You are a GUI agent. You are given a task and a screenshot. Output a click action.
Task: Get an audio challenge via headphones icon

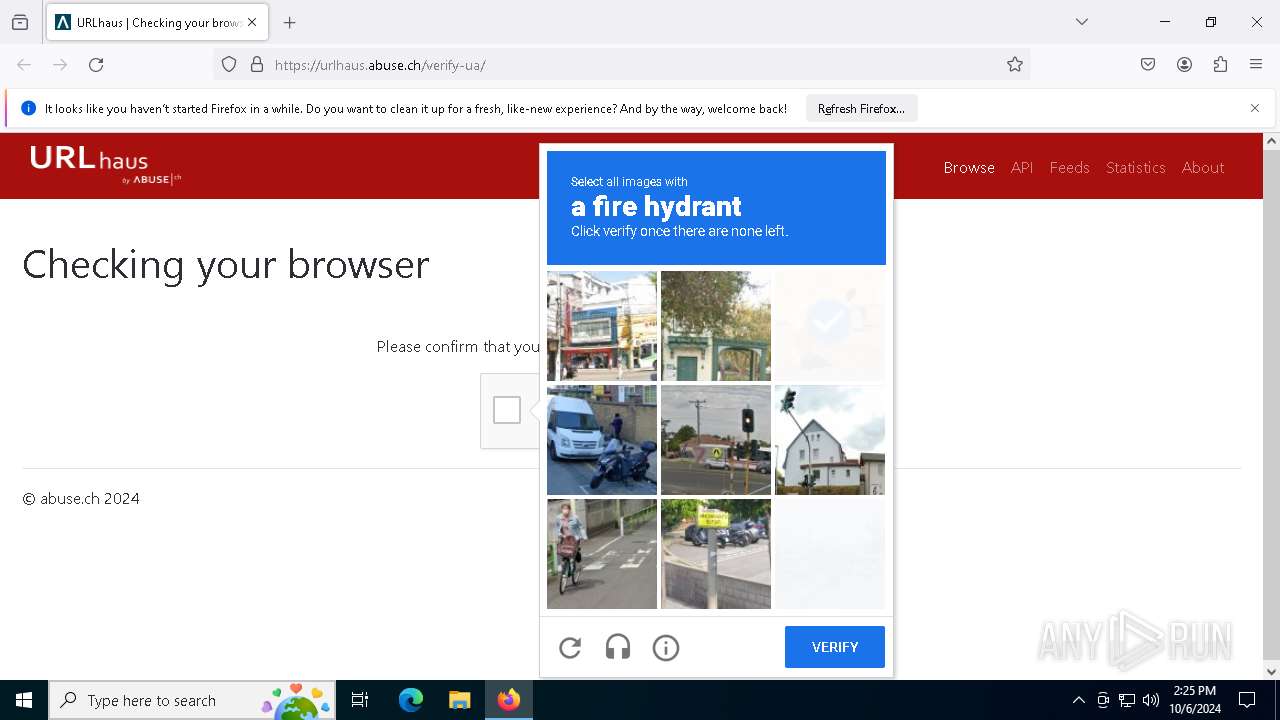pyautogui.click(x=618, y=648)
